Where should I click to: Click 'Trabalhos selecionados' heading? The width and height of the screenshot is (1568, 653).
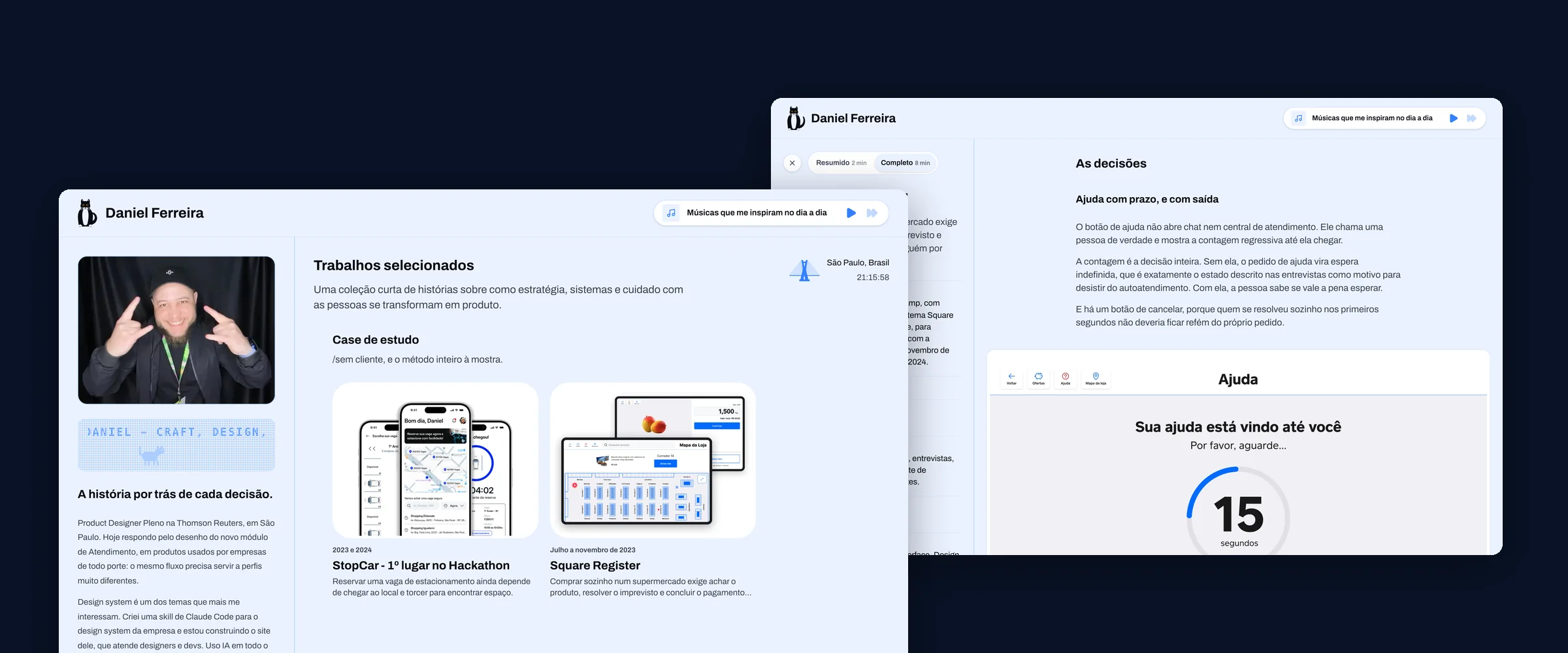click(394, 265)
